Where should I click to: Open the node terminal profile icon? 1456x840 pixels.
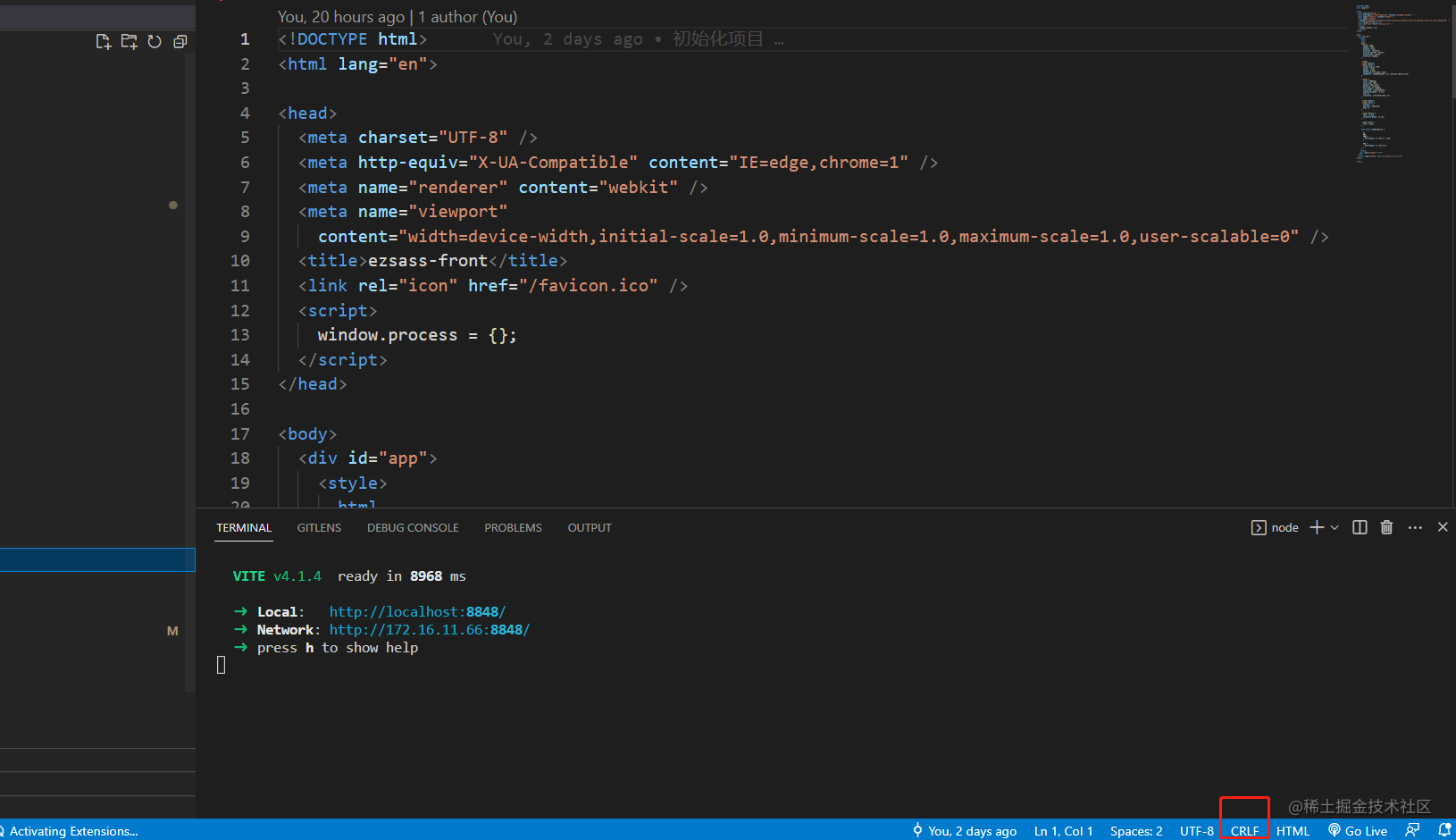point(1258,527)
